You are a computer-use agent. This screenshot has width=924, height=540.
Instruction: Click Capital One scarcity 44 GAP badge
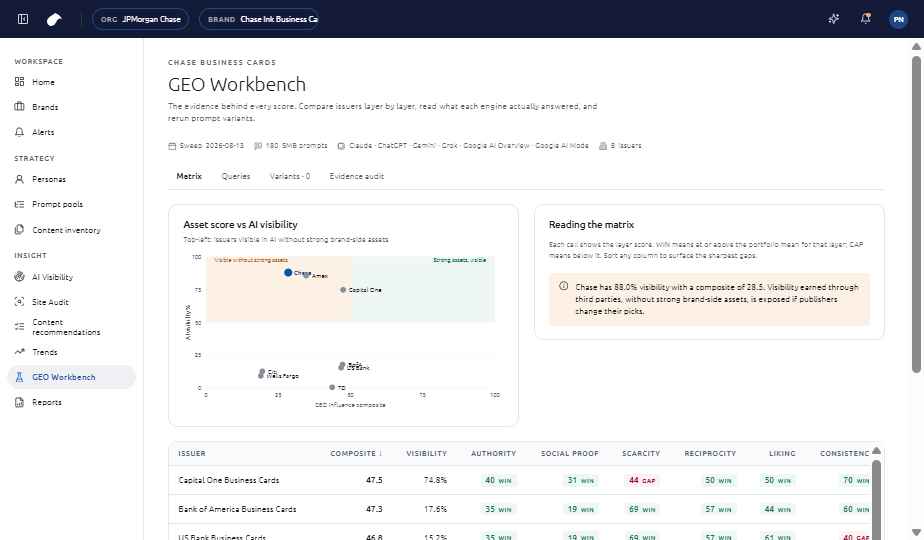[642, 480]
